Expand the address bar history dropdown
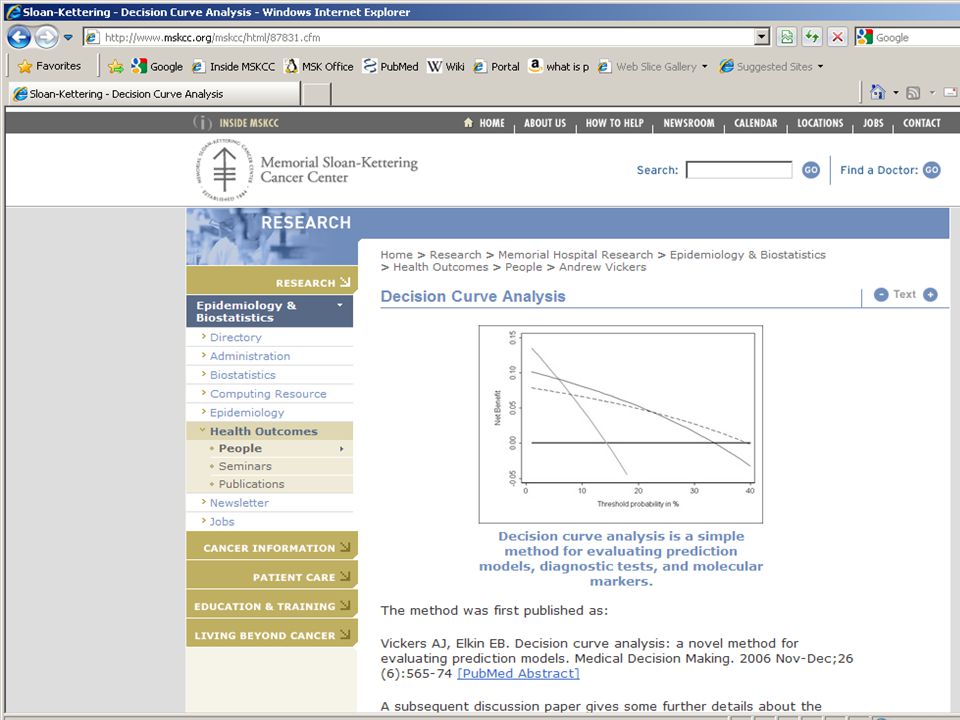Screen dimensions: 960x720 tap(762, 37)
